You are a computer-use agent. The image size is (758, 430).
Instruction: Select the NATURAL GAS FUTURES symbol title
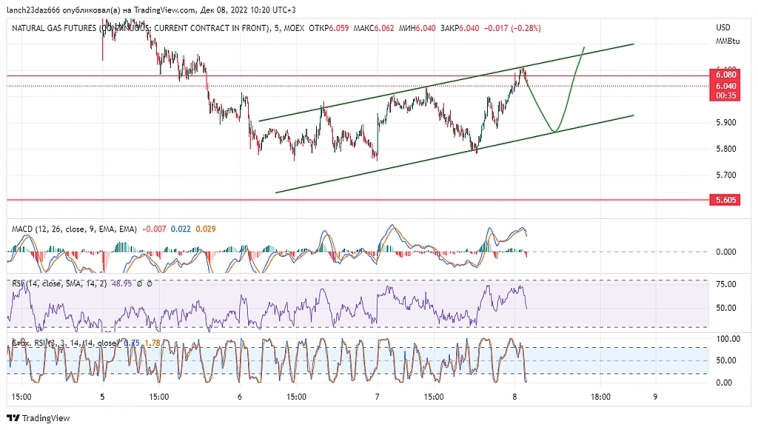pos(140,28)
